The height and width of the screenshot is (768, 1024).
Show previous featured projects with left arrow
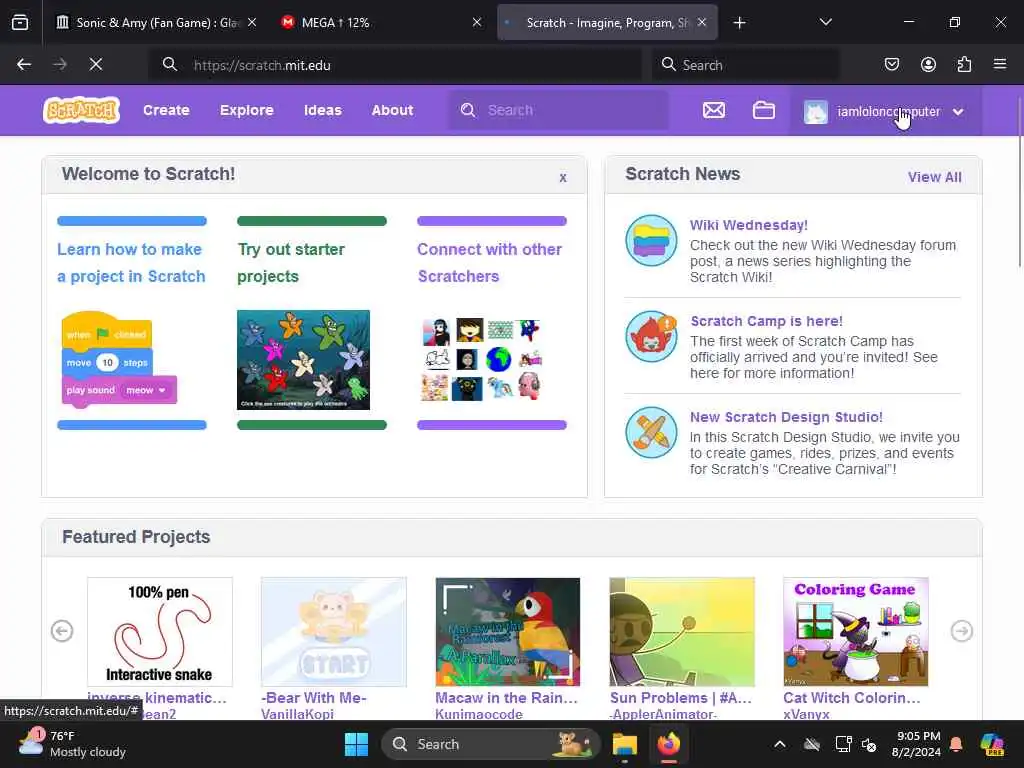click(62, 631)
